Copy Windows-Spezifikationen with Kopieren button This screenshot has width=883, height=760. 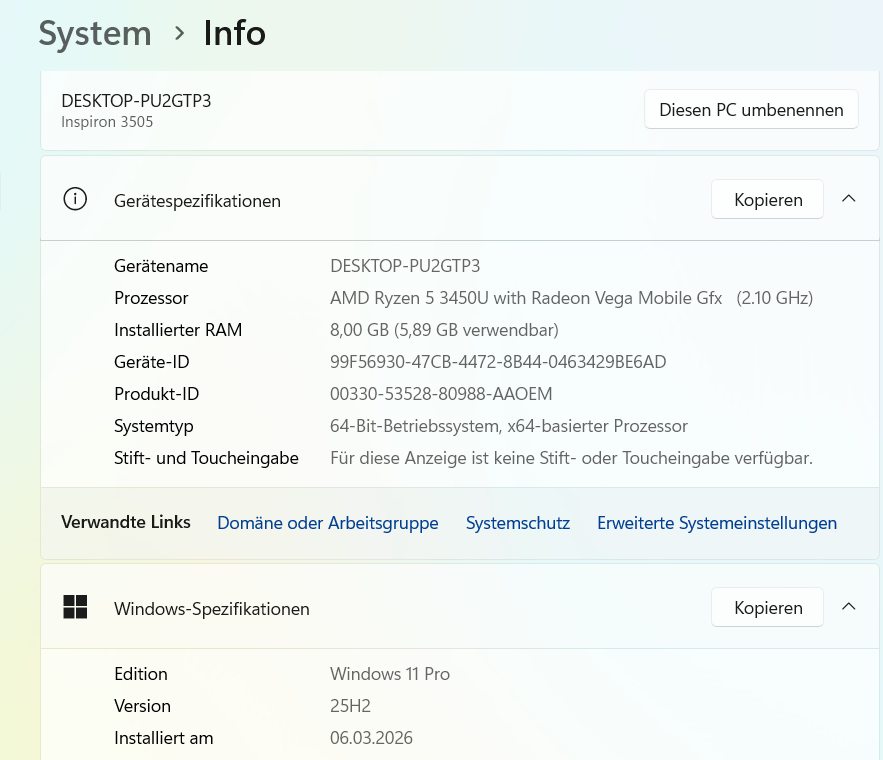pyautogui.click(x=768, y=607)
